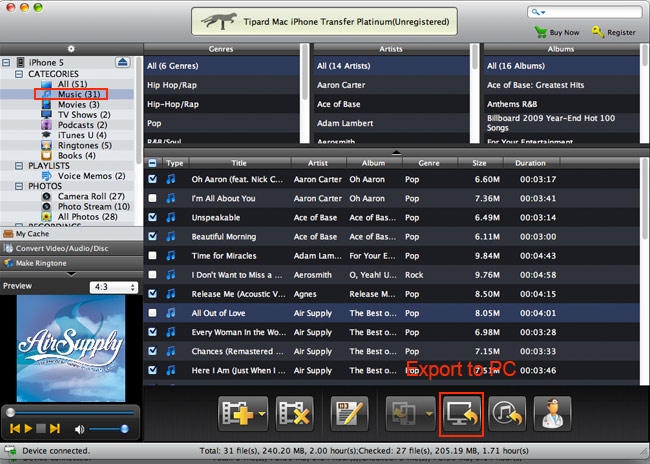Click the Export to iTunes music-note icon
The height and width of the screenshot is (464, 650).
tap(507, 414)
